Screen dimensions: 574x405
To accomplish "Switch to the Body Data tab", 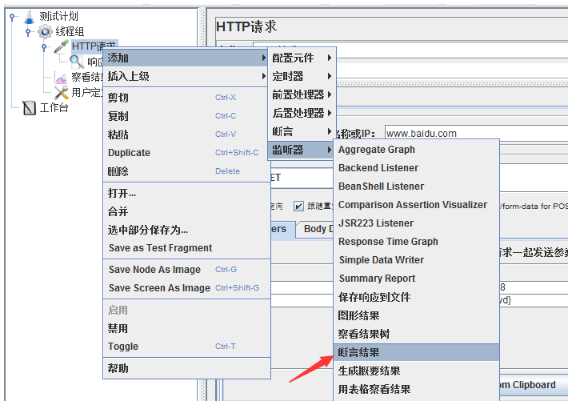I will click(x=316, y=229).
